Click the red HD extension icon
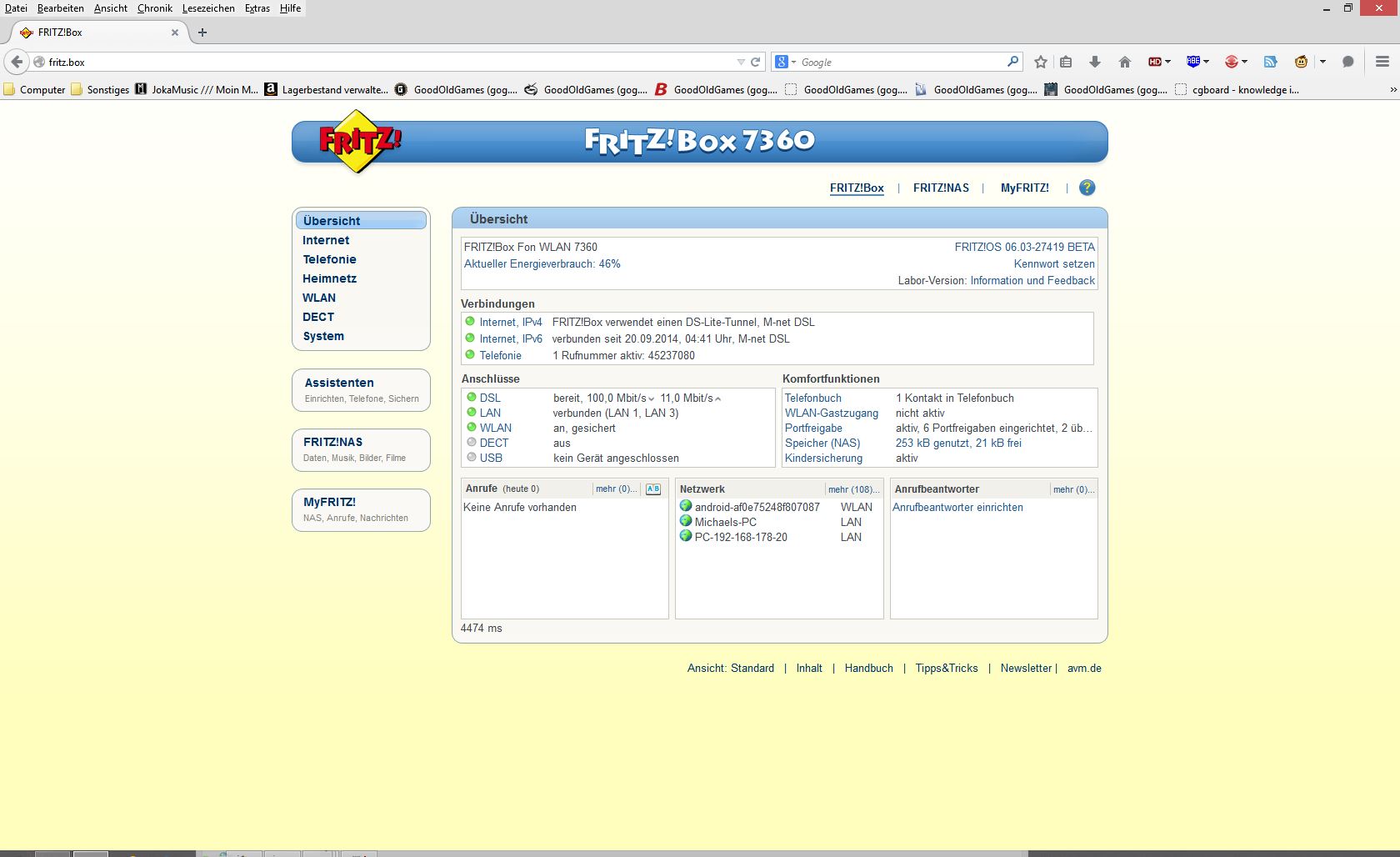 (1154, 62)
